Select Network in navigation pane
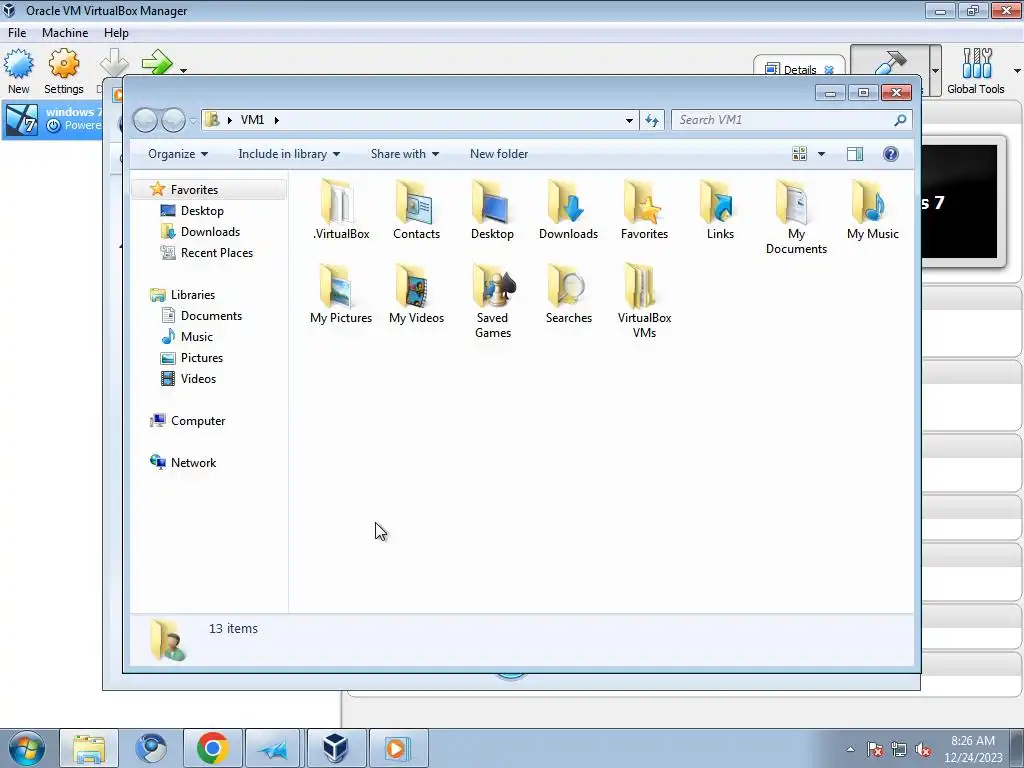 point(193,462)
